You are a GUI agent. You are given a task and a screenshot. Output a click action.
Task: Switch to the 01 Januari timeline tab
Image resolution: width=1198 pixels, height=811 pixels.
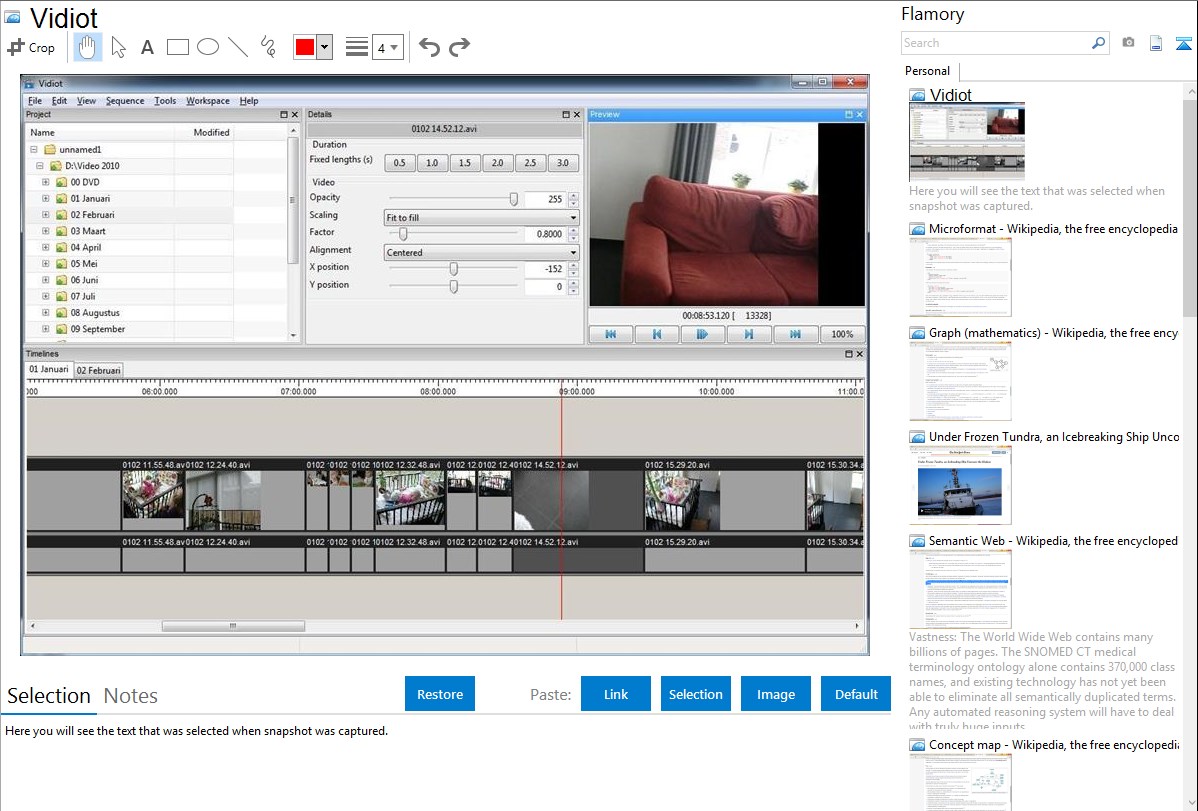coord(49,370)
